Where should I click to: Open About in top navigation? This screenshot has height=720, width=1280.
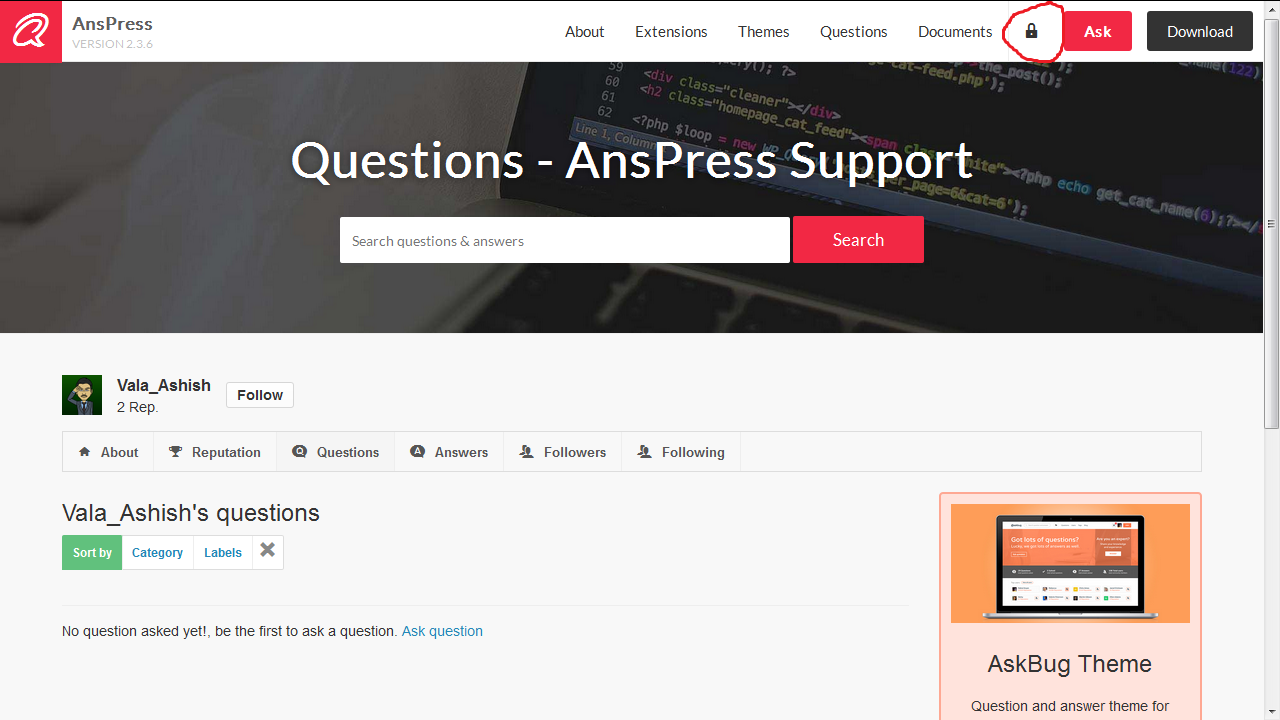pyautogui.click(x=584, y=31)
